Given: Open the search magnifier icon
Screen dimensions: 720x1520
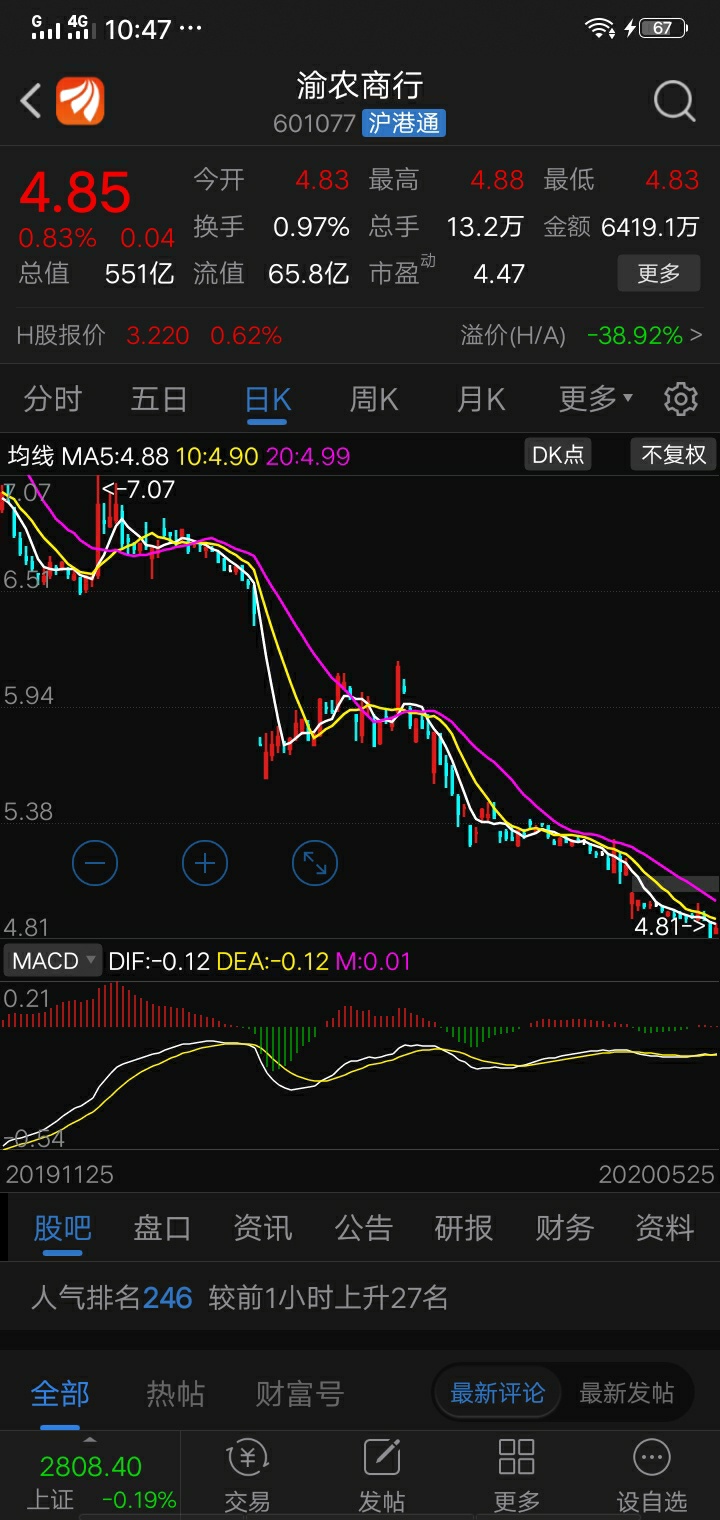Looking at the screenshot, I should pyautogui.click(x=674, y=101).
